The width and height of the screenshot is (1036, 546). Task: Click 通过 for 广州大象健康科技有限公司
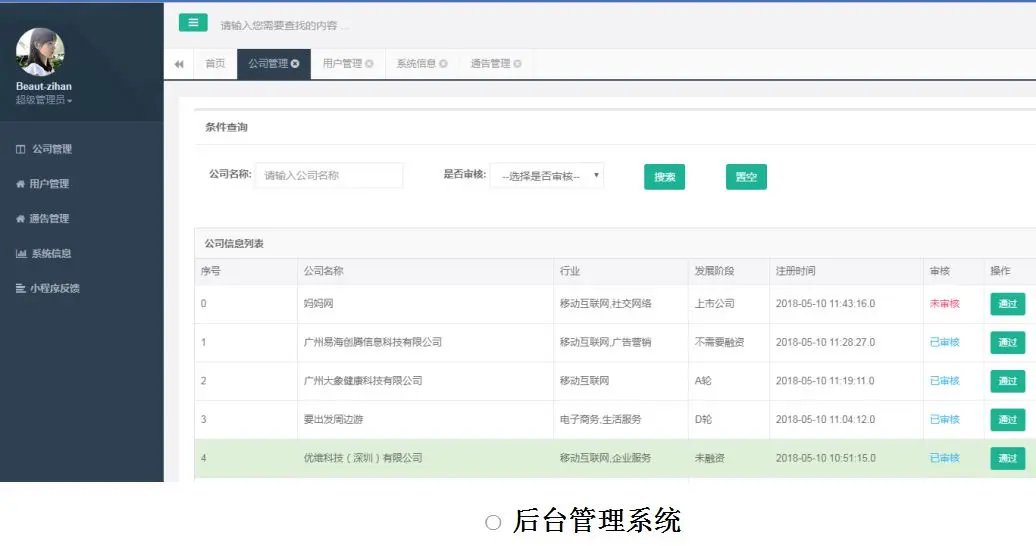[x=1007, y=381]
